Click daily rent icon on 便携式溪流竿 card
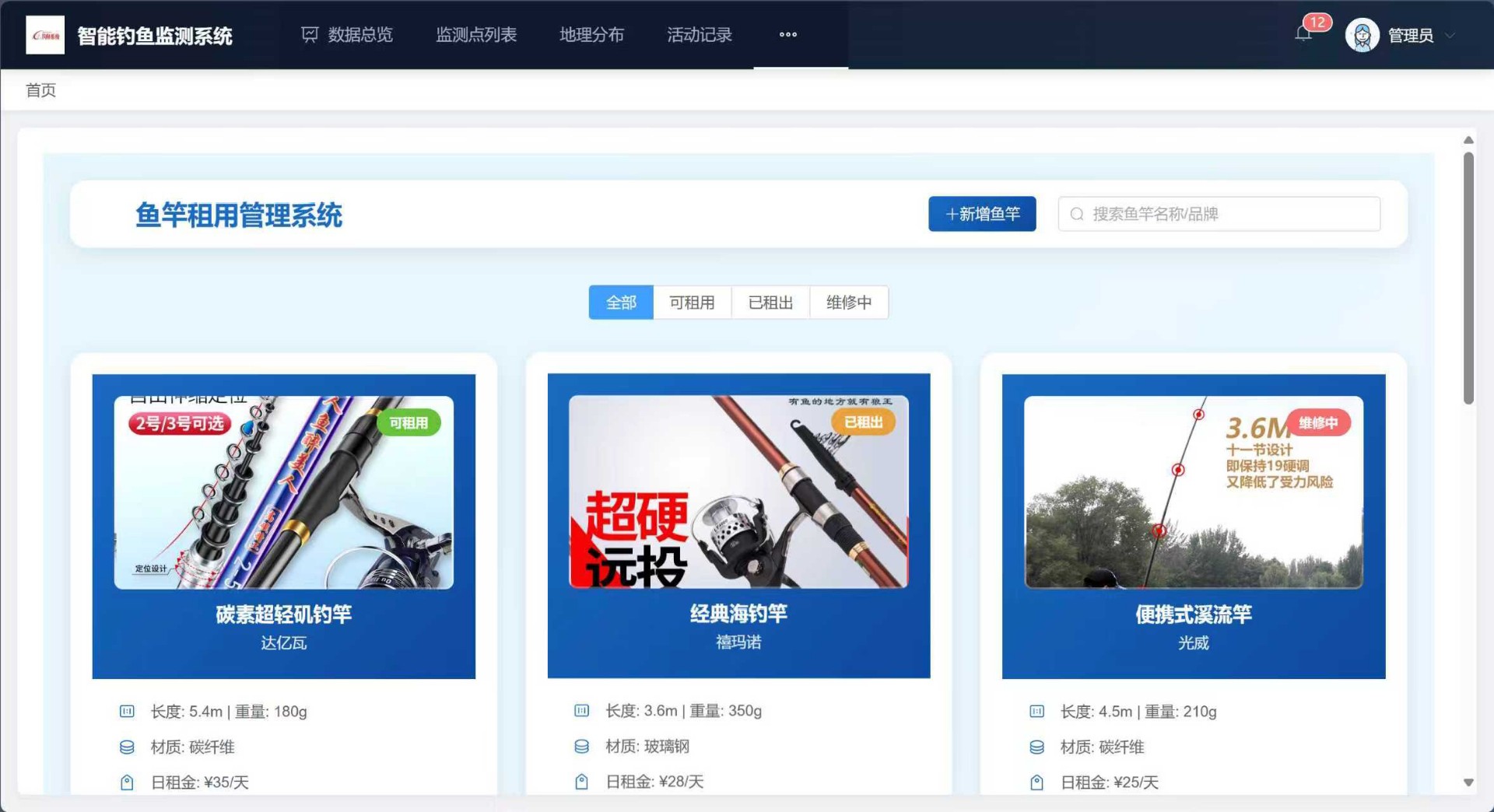This screenshot has width=1494, height=812. click(1036, 782)
